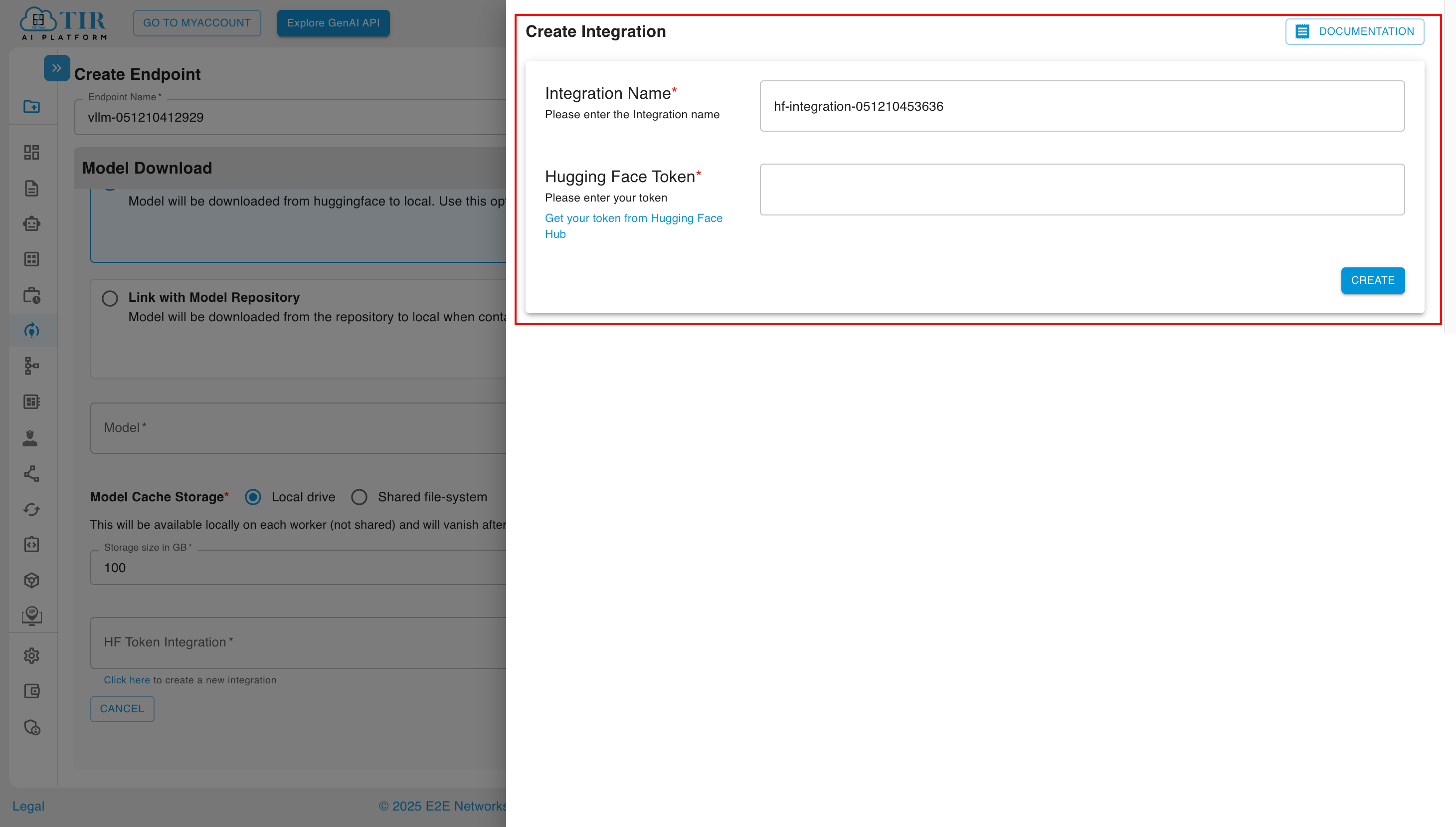The height and width of the screenshot is (827, 1456).
Task: Click CANCEL on Create Endpoint form
Action: (x=122, y=708)
